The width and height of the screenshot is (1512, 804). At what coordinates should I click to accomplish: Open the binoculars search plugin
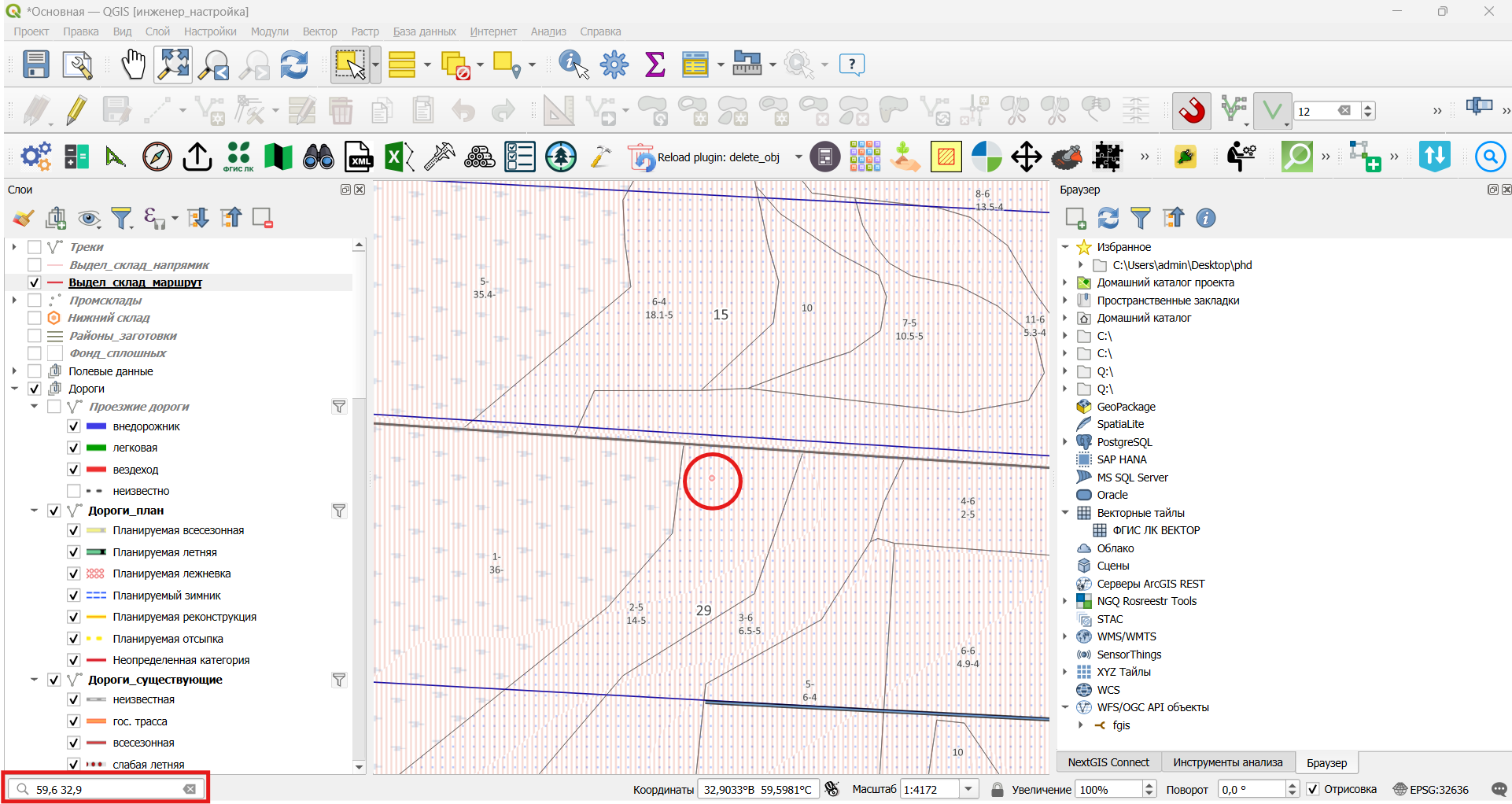click(x=318, y=157)
